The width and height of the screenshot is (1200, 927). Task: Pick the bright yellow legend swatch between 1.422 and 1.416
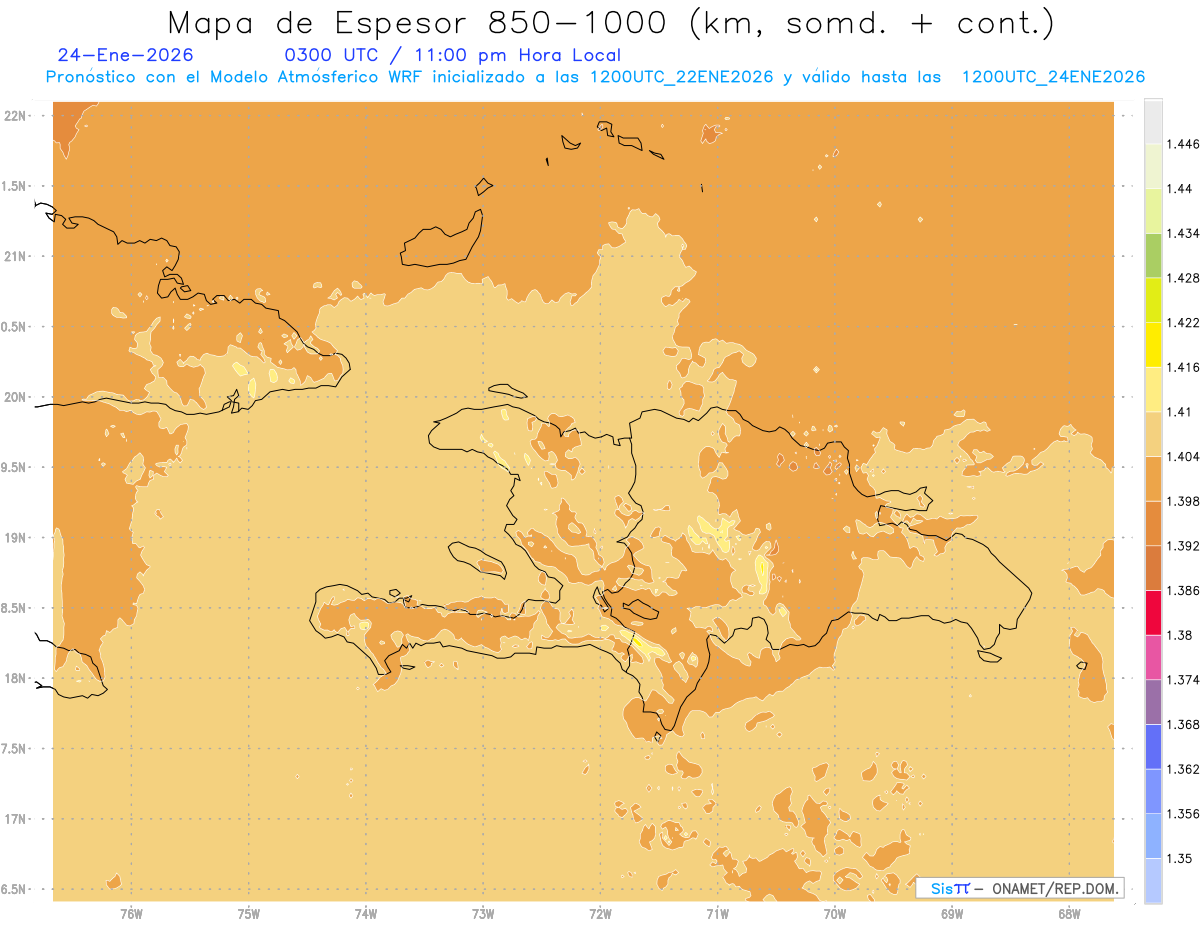pos(1153,345)
